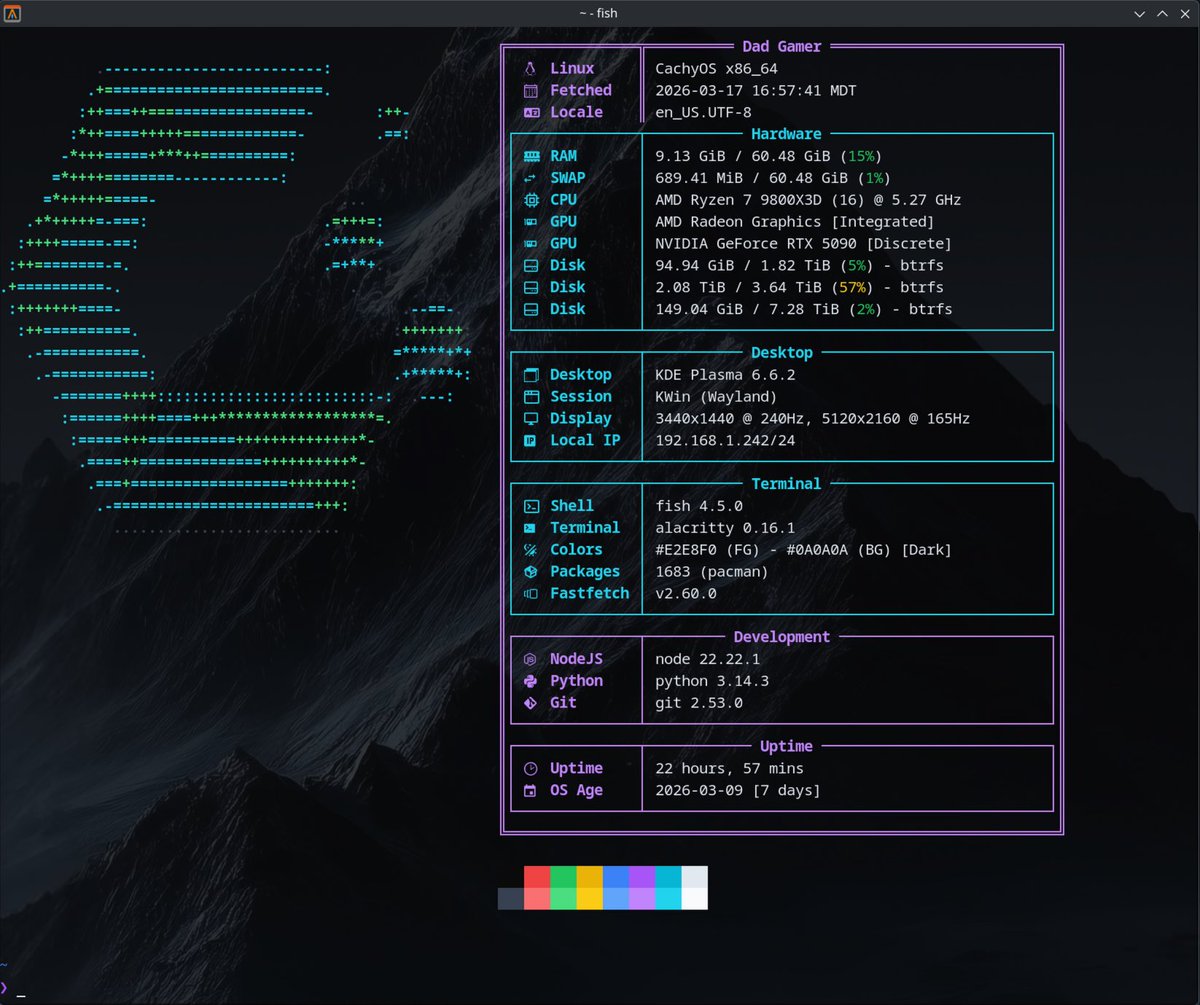The image size is (1200, 1005).
Task: Click the Disk icon on the 1.82 TiB row
Action: [531, 266]
